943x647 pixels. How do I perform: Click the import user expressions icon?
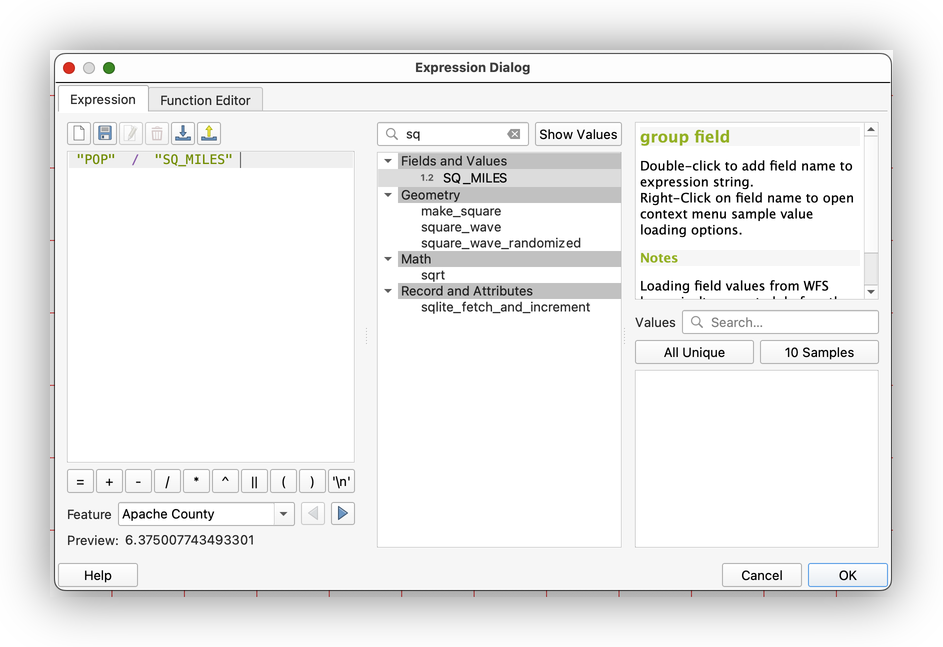tap(183, 133)
